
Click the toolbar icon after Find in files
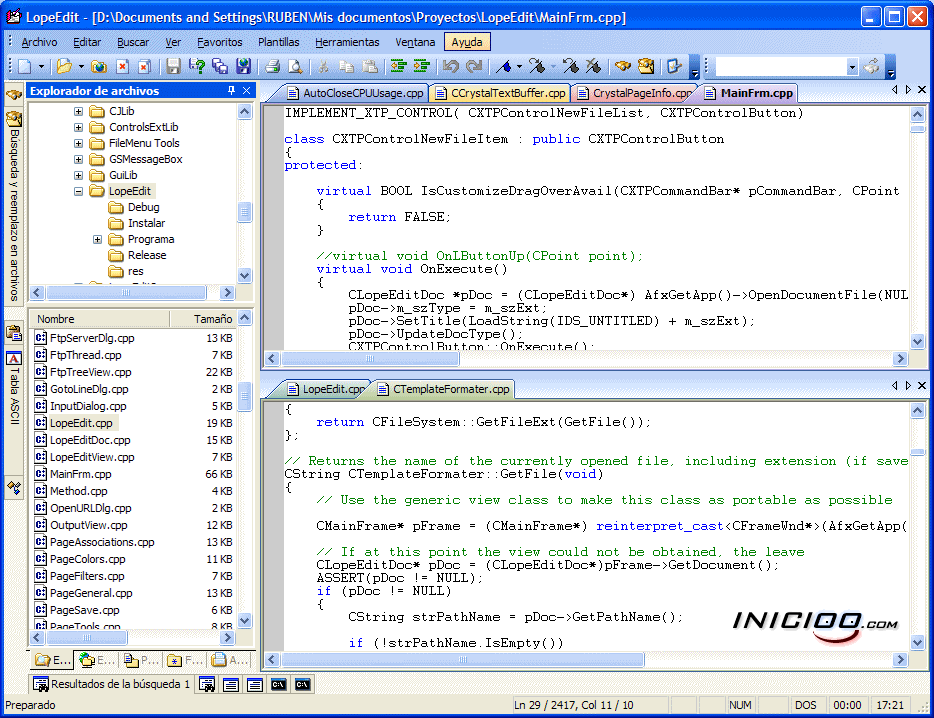[674, 66]
